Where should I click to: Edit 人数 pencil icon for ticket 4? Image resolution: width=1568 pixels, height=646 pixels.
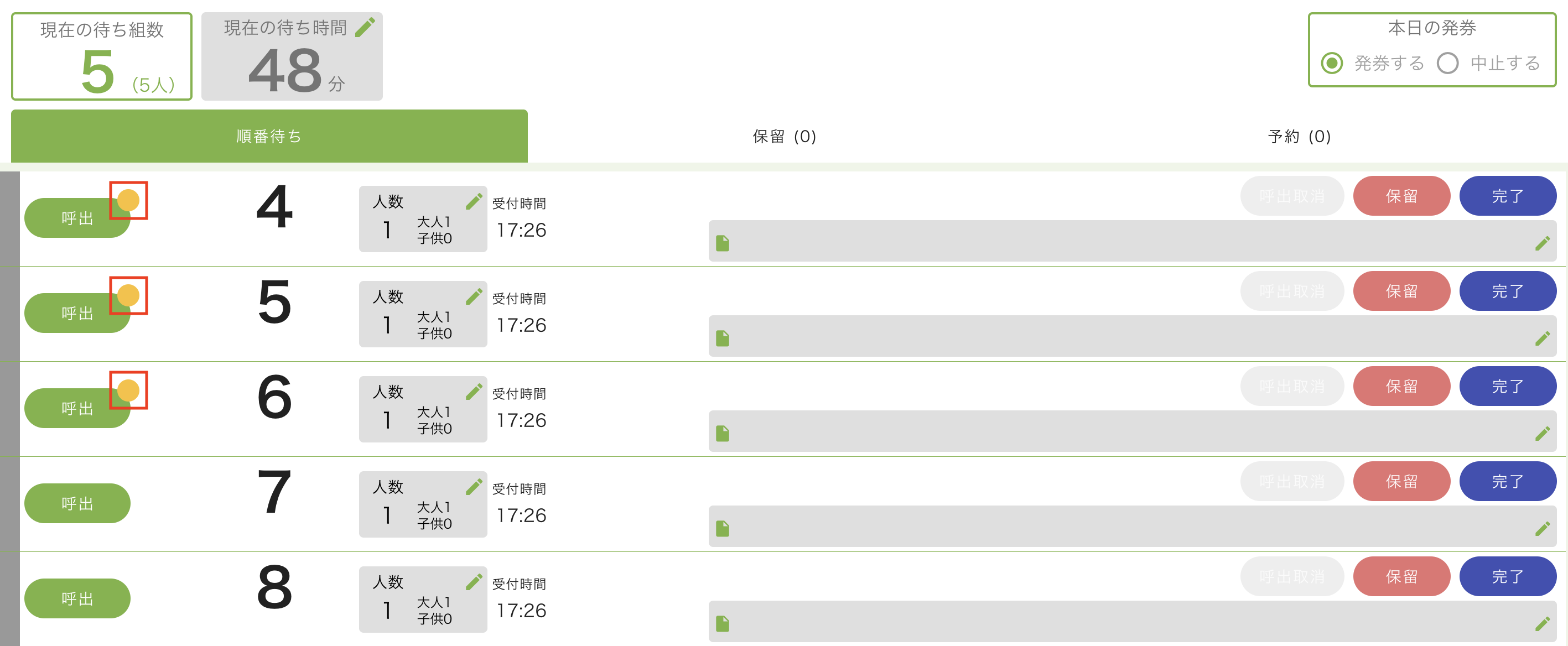[474, 201]
